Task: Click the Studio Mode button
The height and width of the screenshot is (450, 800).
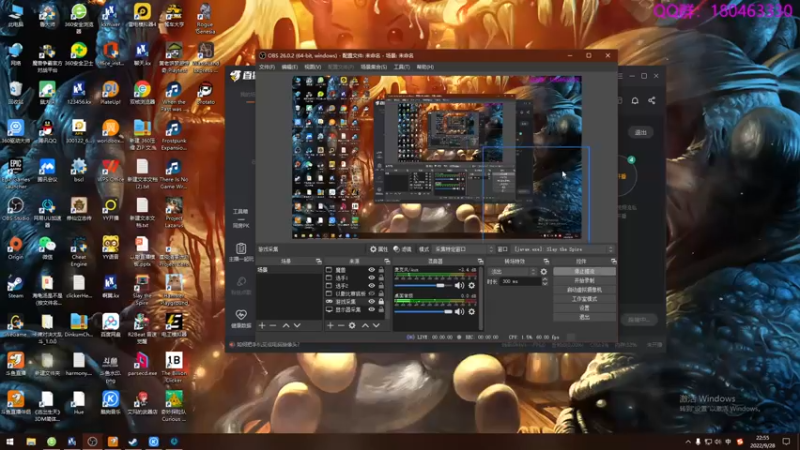Action: tap(584, 299)
